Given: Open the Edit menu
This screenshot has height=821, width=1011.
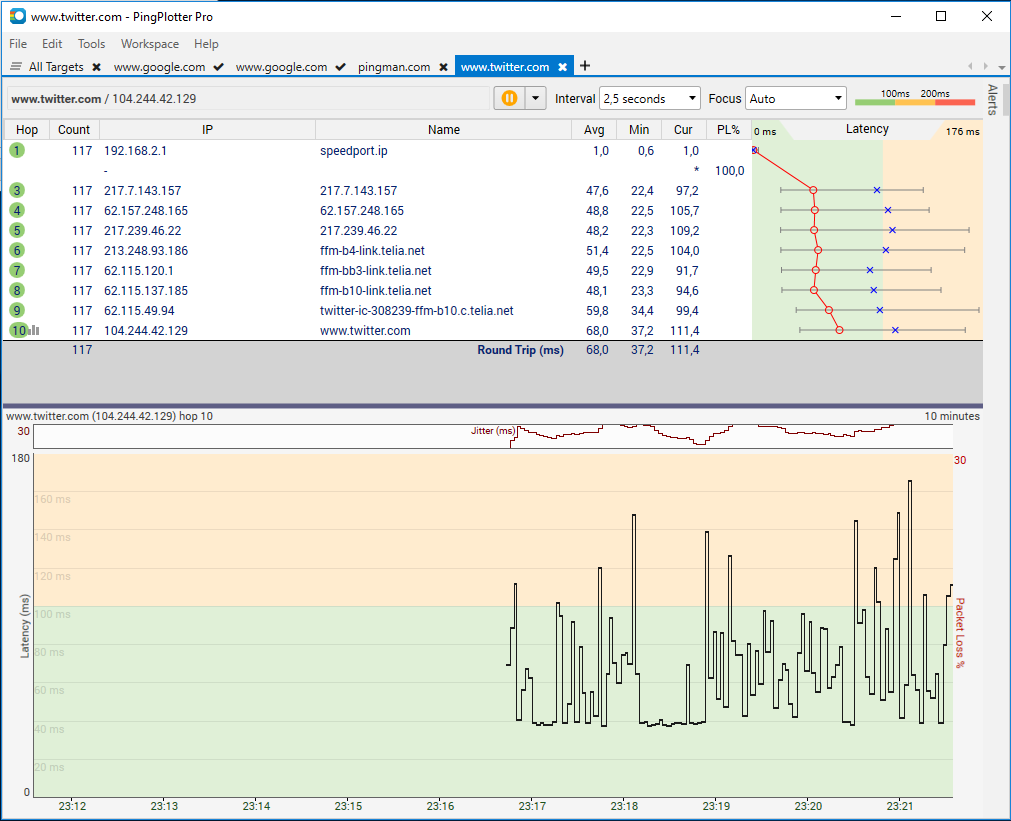Looking at the screenshot, I should (52, 44).
